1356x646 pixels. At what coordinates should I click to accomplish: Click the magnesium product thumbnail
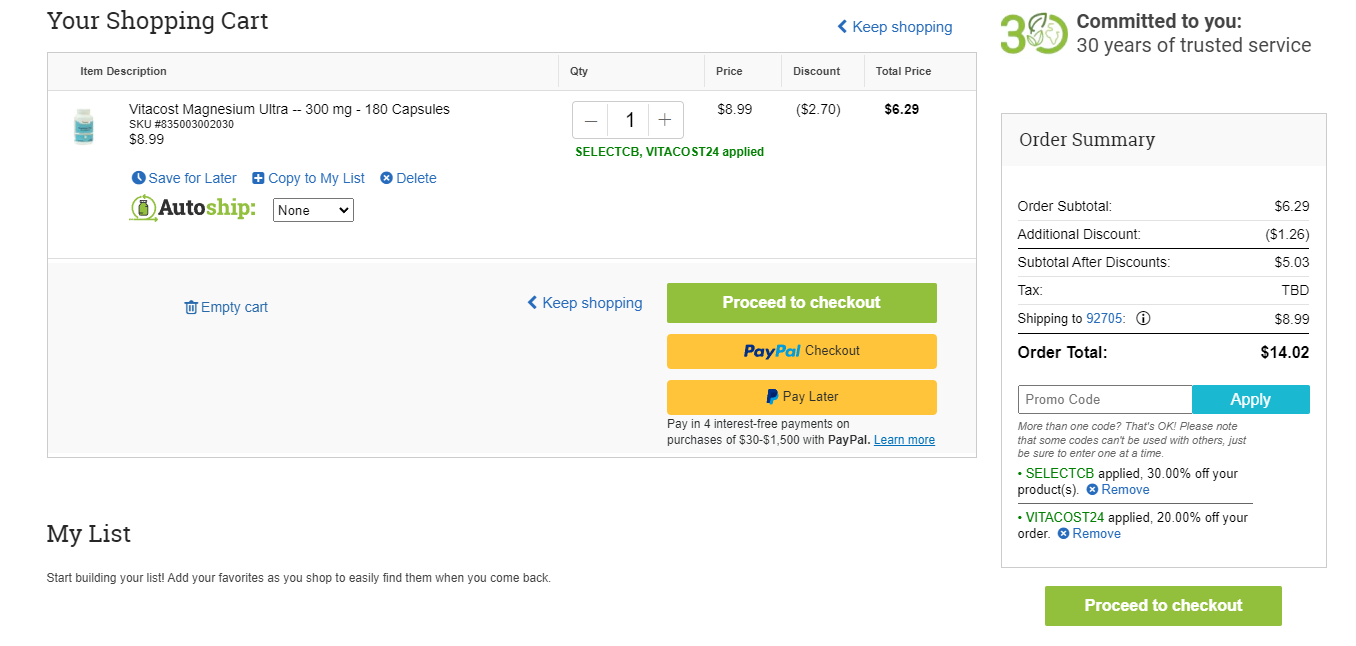coord(84,127)
